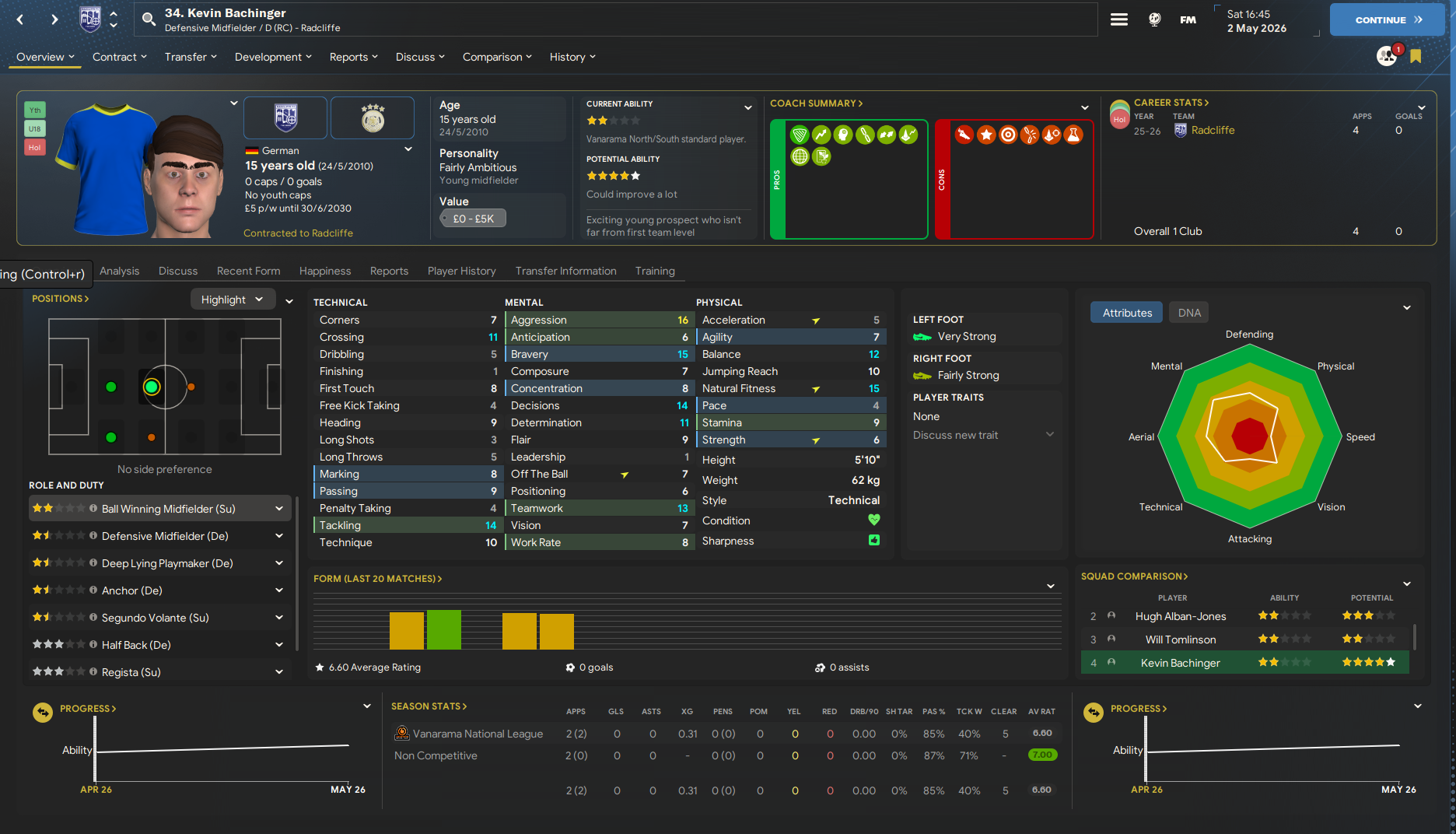Expand the Squad Comparison panel chevron
Screen dimensions: 1456x834
[1407, 583]
